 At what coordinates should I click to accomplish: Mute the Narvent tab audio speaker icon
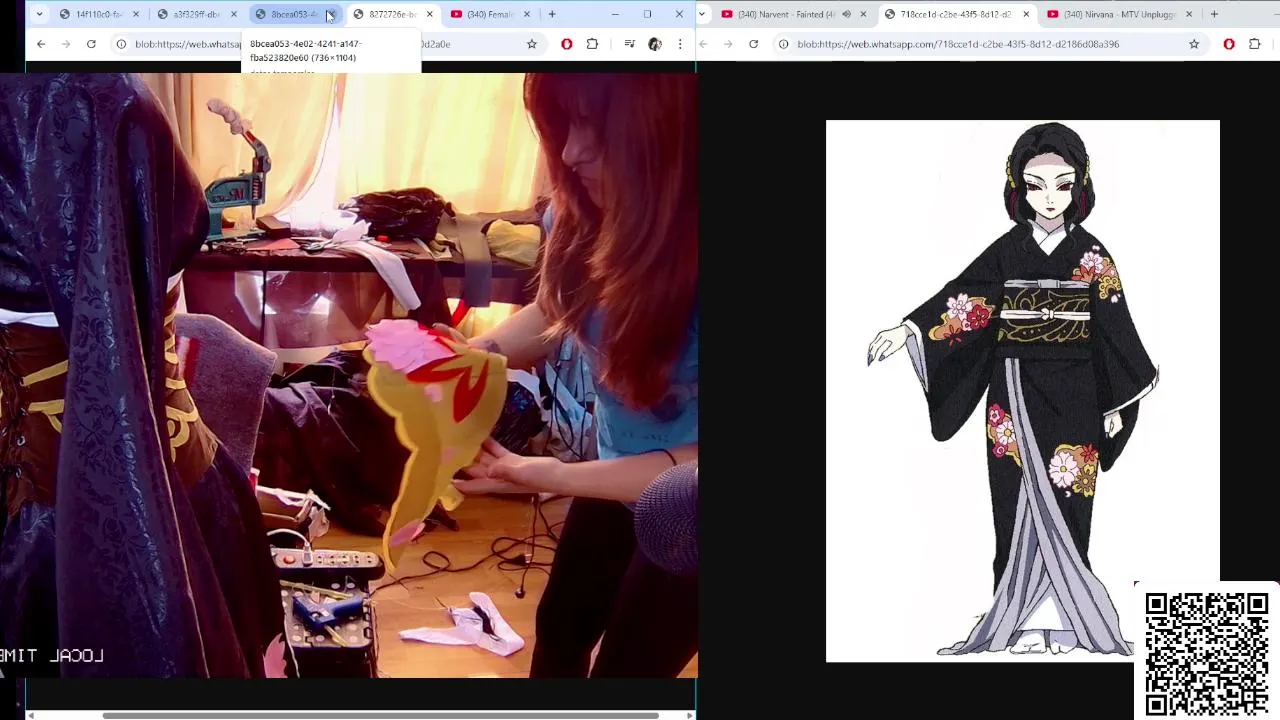847,14
